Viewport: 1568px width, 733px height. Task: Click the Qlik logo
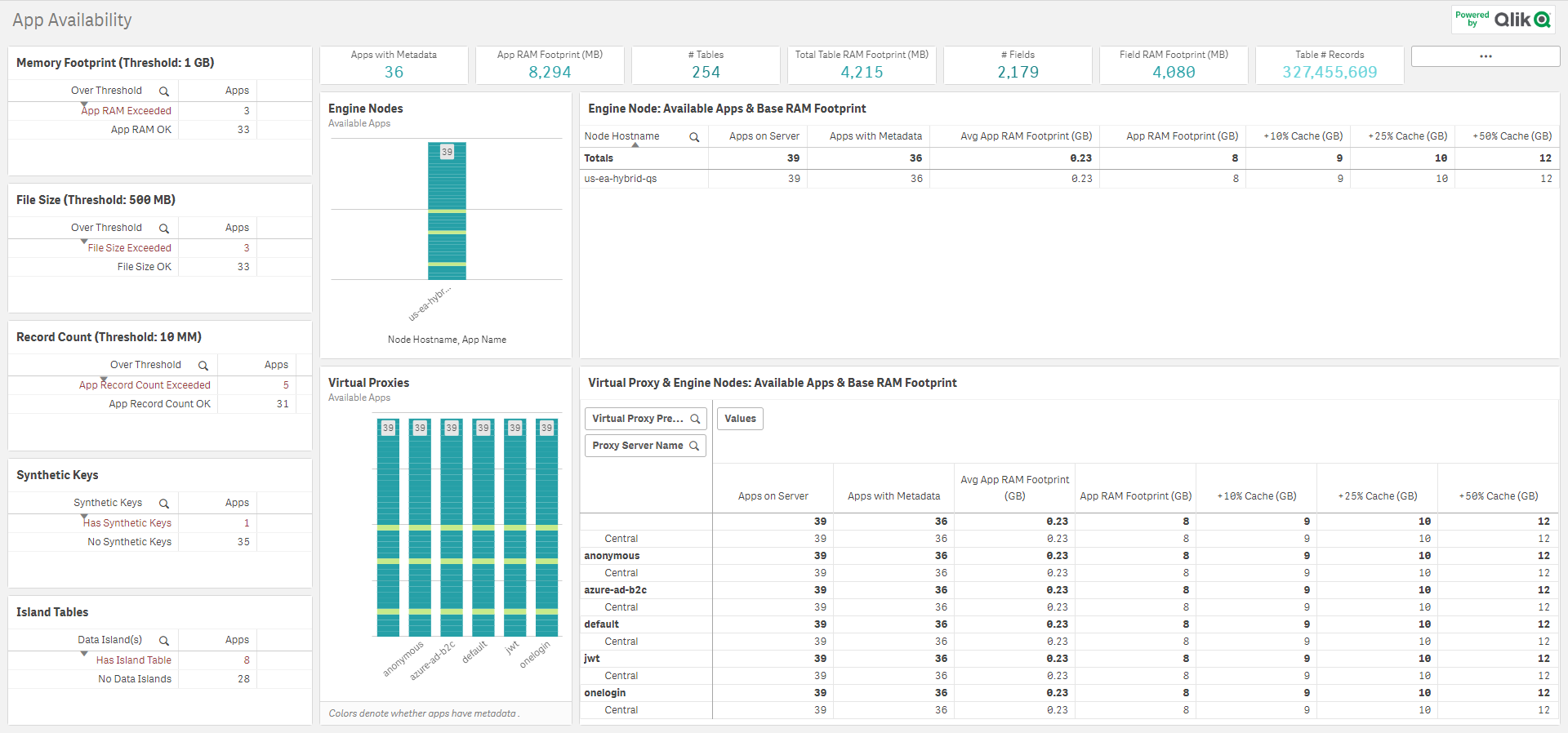1521,20
